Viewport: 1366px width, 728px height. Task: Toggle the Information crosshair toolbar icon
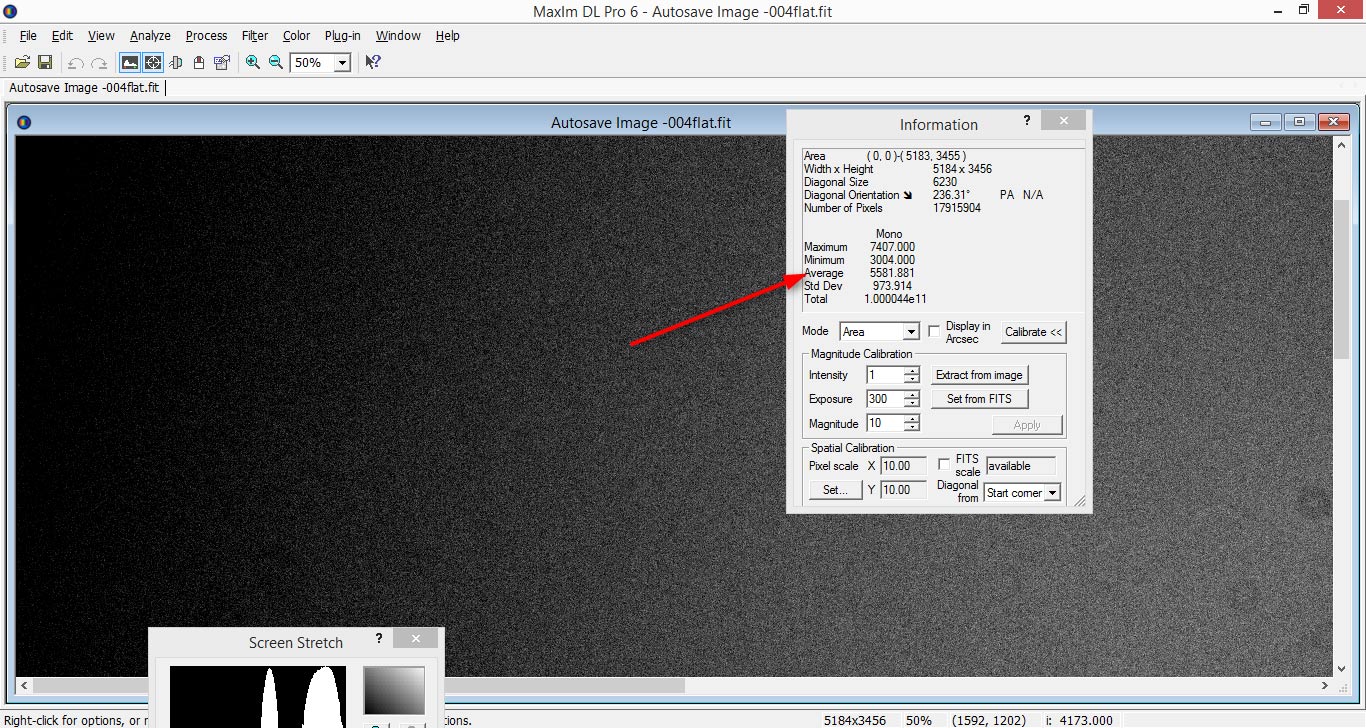152,62
